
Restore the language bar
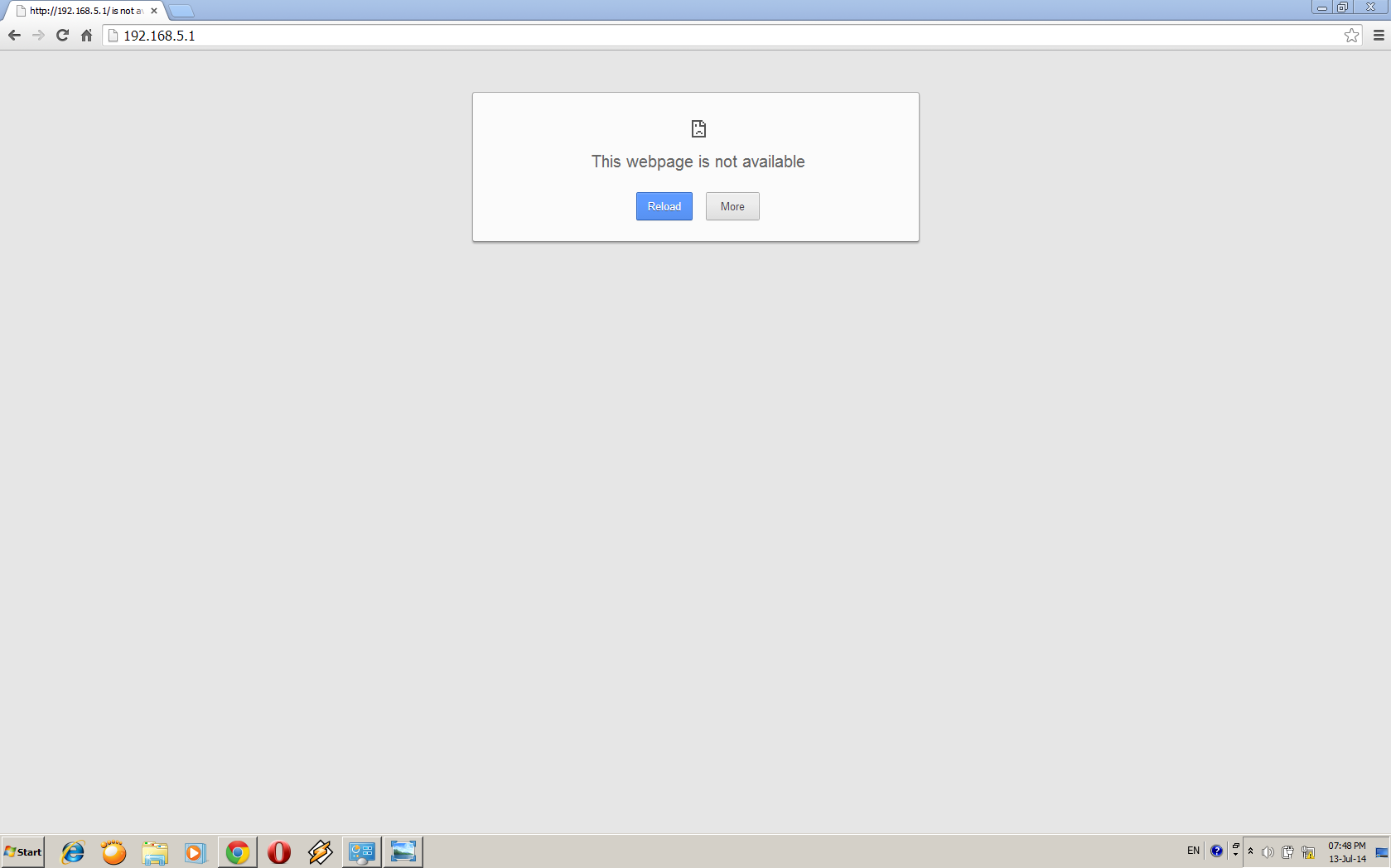(x=1235, y=846)
